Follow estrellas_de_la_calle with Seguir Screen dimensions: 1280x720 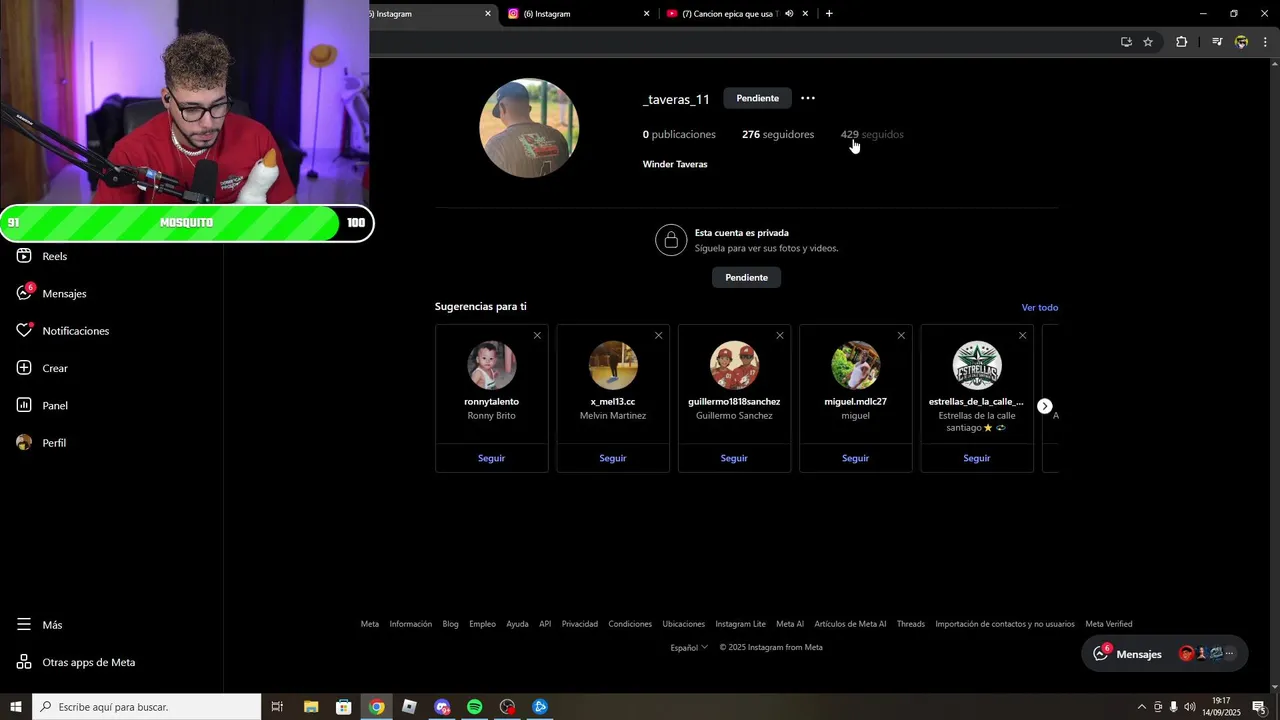[977, 458]
